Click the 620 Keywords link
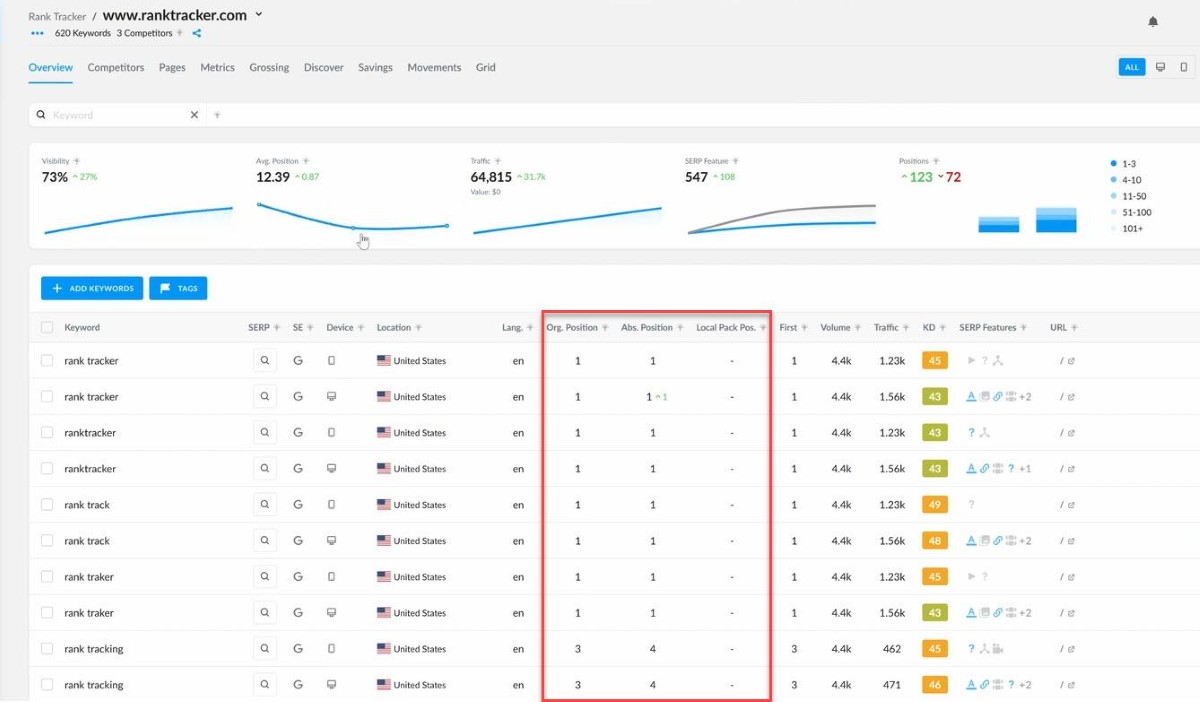This screenshot has width=1200, height=702. coord(83,33)
